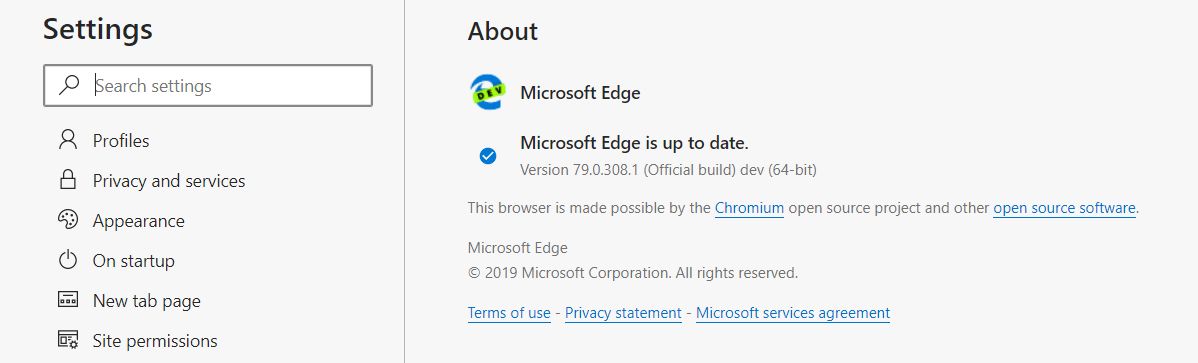Open the Chromium project link
The image size is (1198, 363).
click(750, 208)
